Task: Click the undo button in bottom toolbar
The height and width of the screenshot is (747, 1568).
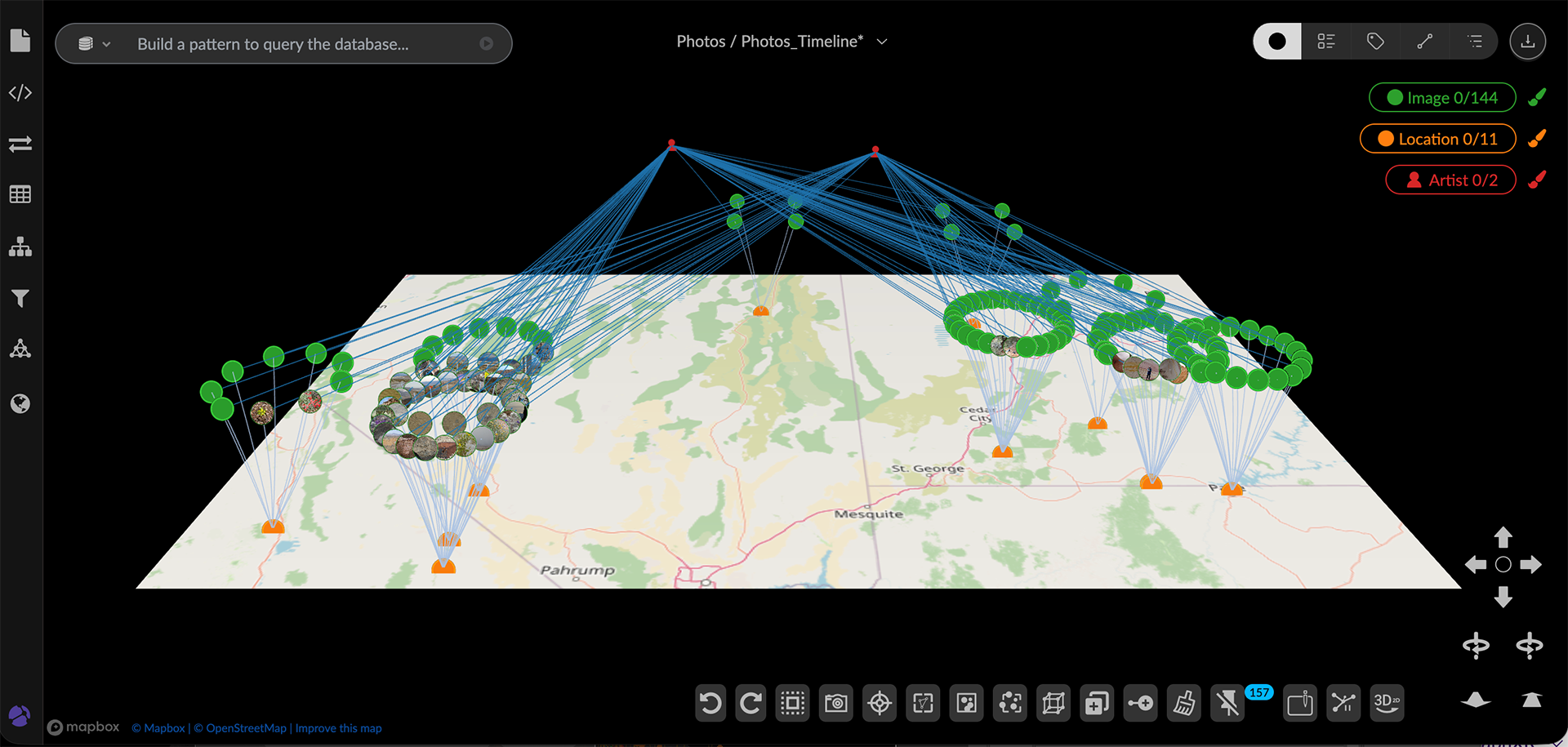Action: 710,703
